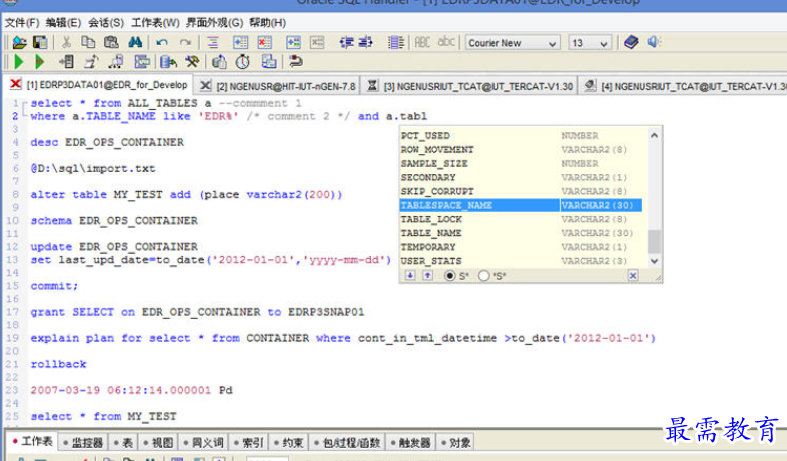This screenshot has height=461, width=787.
Task: Undo with the blue arrow icon
Action: tap(162, 43)
